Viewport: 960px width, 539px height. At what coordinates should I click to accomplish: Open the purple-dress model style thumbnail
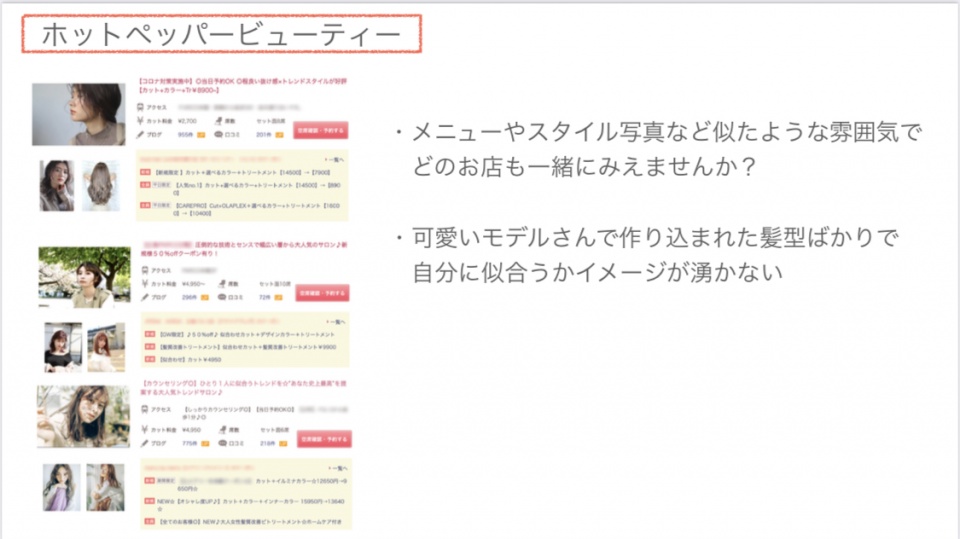pyautogui.click(x=61, y=488)
